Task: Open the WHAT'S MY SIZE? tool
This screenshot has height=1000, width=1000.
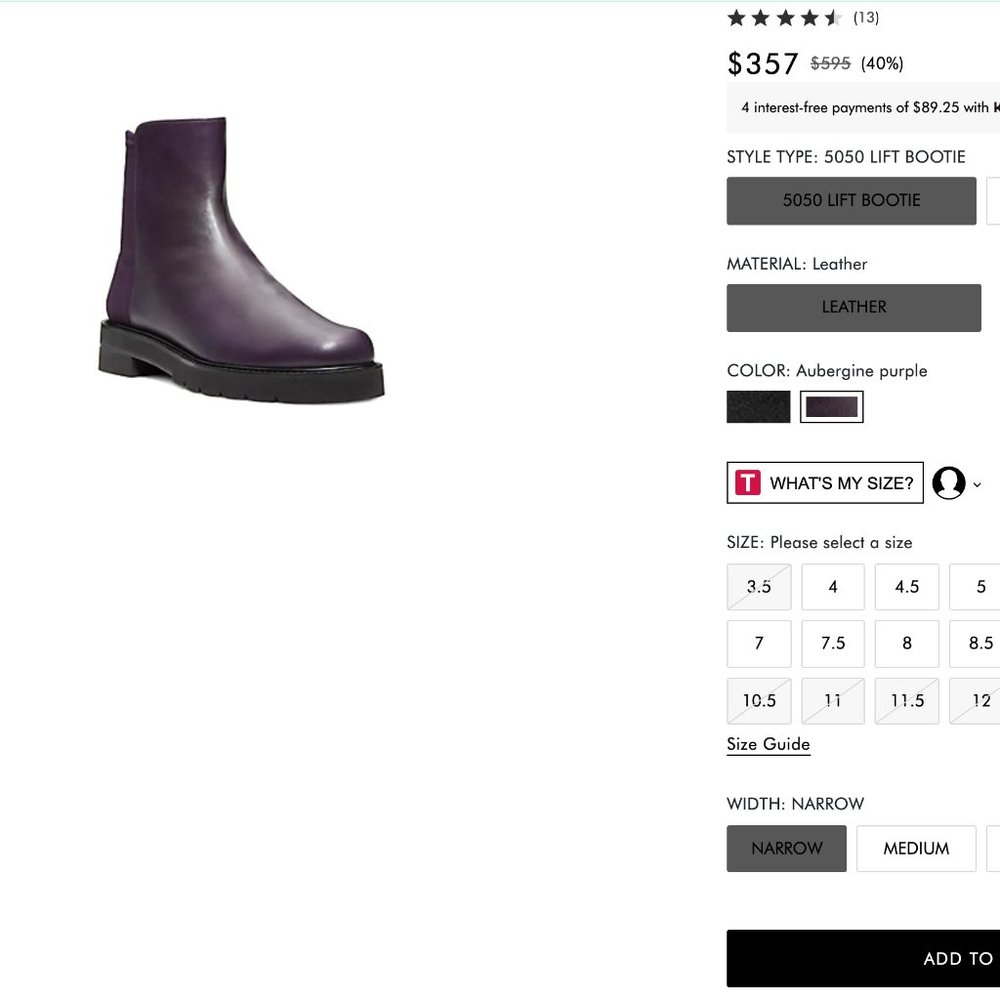Action: click(824, 483)
